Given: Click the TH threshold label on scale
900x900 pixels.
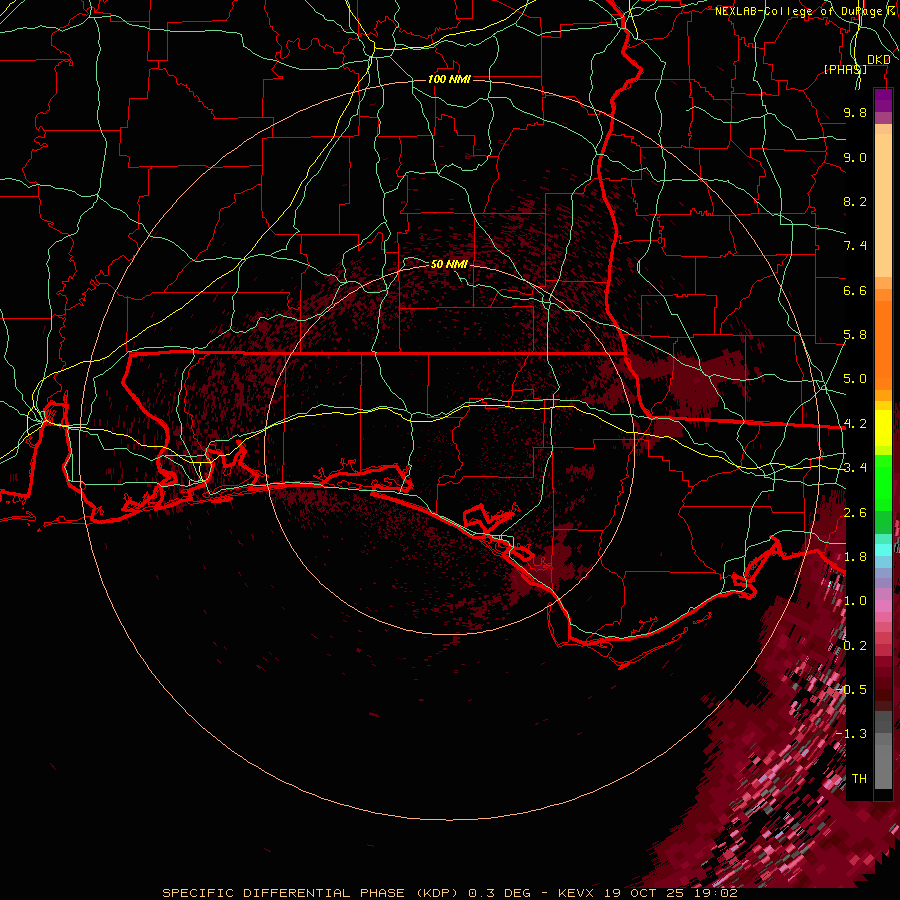Looking at the screenshot, I should [x=859, y=779].
